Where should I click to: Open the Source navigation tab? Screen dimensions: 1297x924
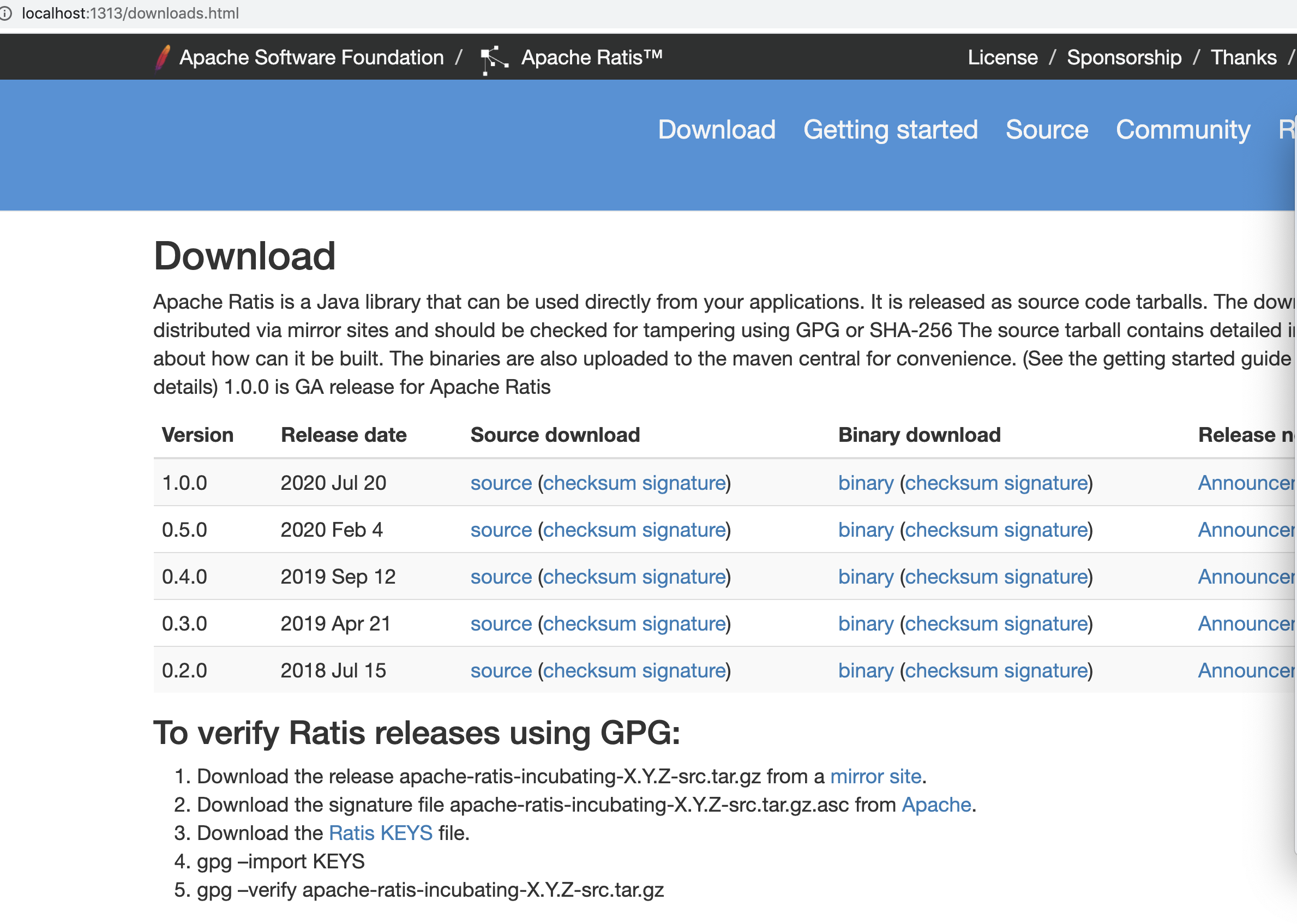[x=1046, y=130]
